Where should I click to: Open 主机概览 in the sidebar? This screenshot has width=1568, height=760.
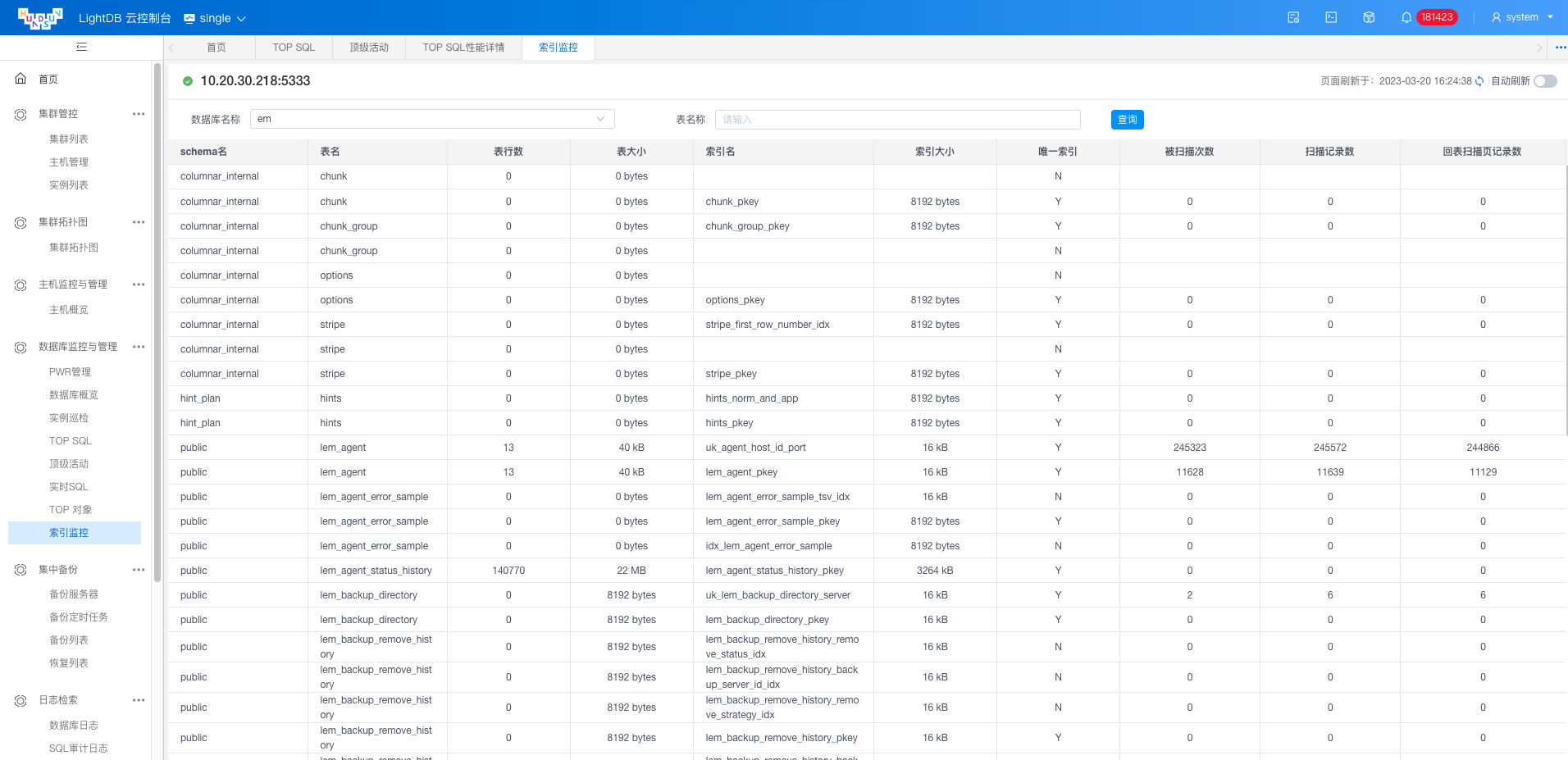(x=69, y=310)
